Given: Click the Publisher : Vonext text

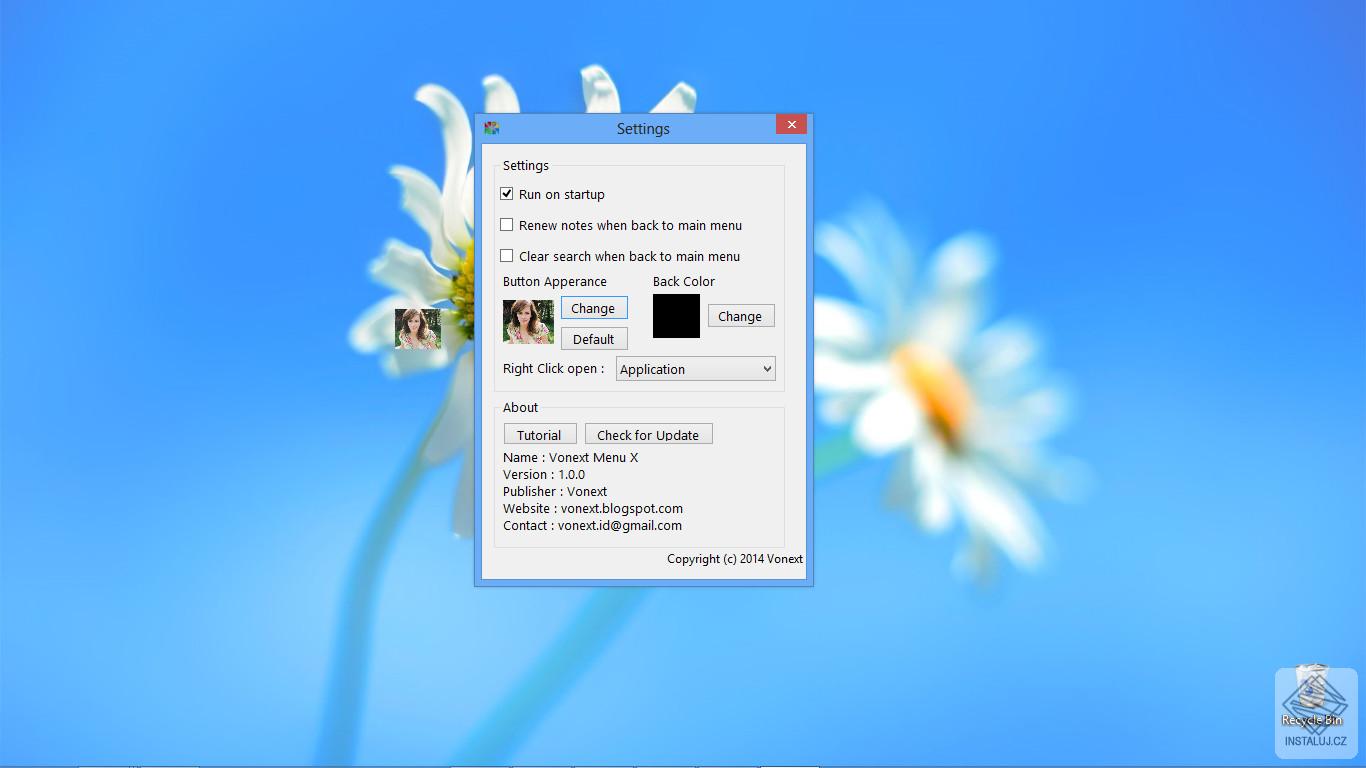Looking at the screenshot, I should pyautogui.click(x=555, y=491).
